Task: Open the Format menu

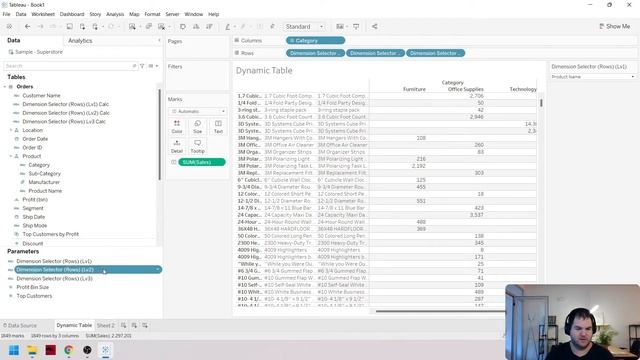Action: click(152, 14)
